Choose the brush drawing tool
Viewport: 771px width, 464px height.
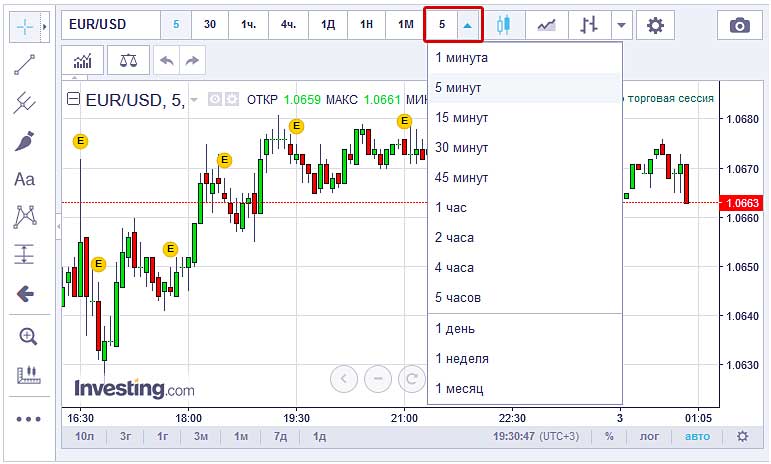coord(25,141)
